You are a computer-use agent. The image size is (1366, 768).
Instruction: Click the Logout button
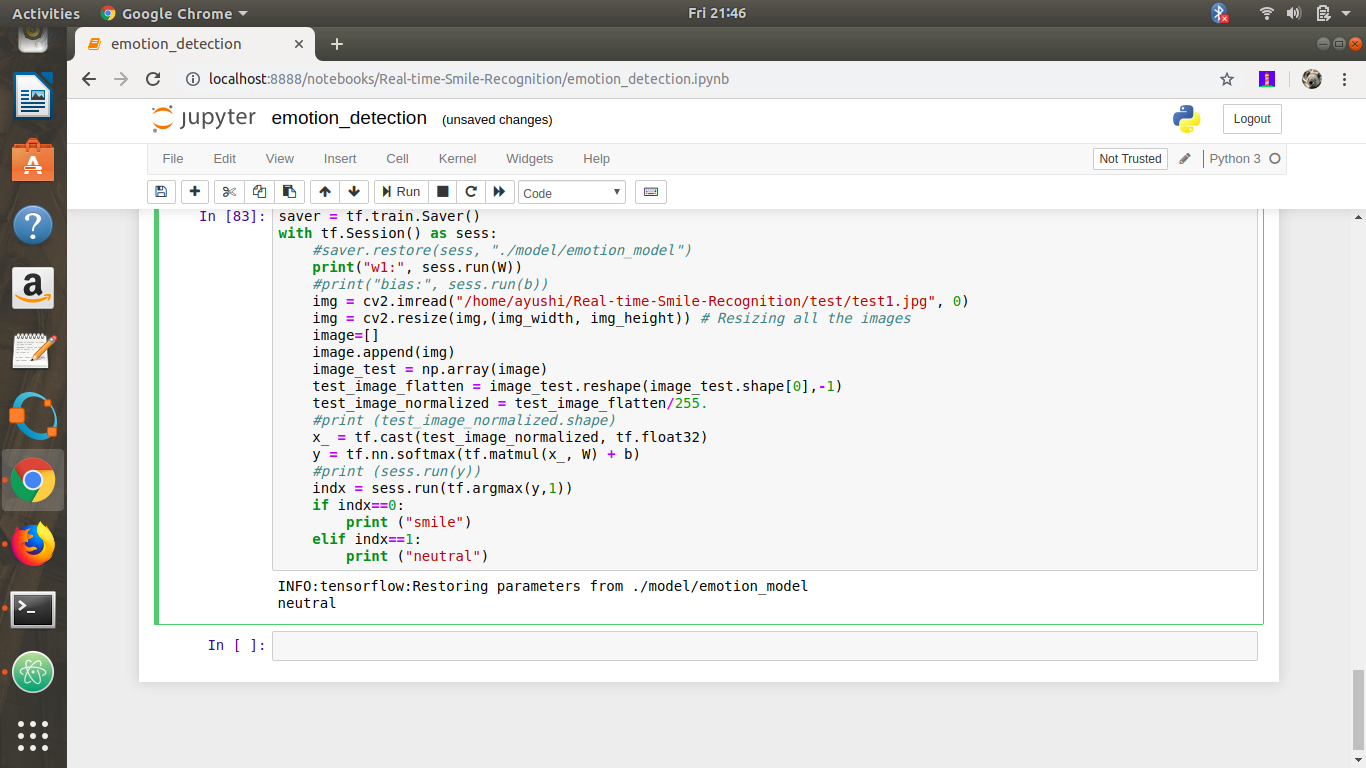click(x=1251, y=119)
